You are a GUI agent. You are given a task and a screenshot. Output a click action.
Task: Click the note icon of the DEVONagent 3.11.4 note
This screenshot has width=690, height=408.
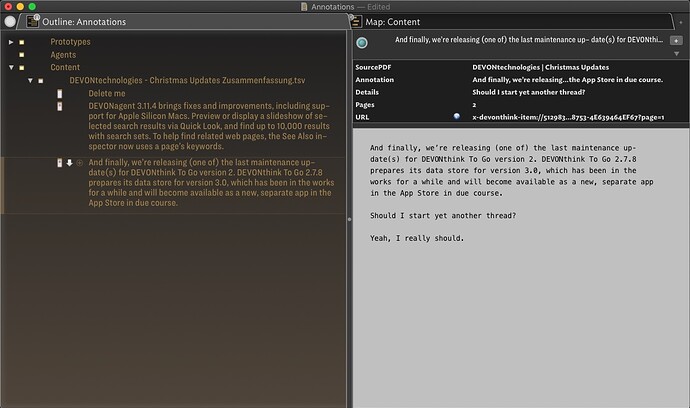(59, 106)
